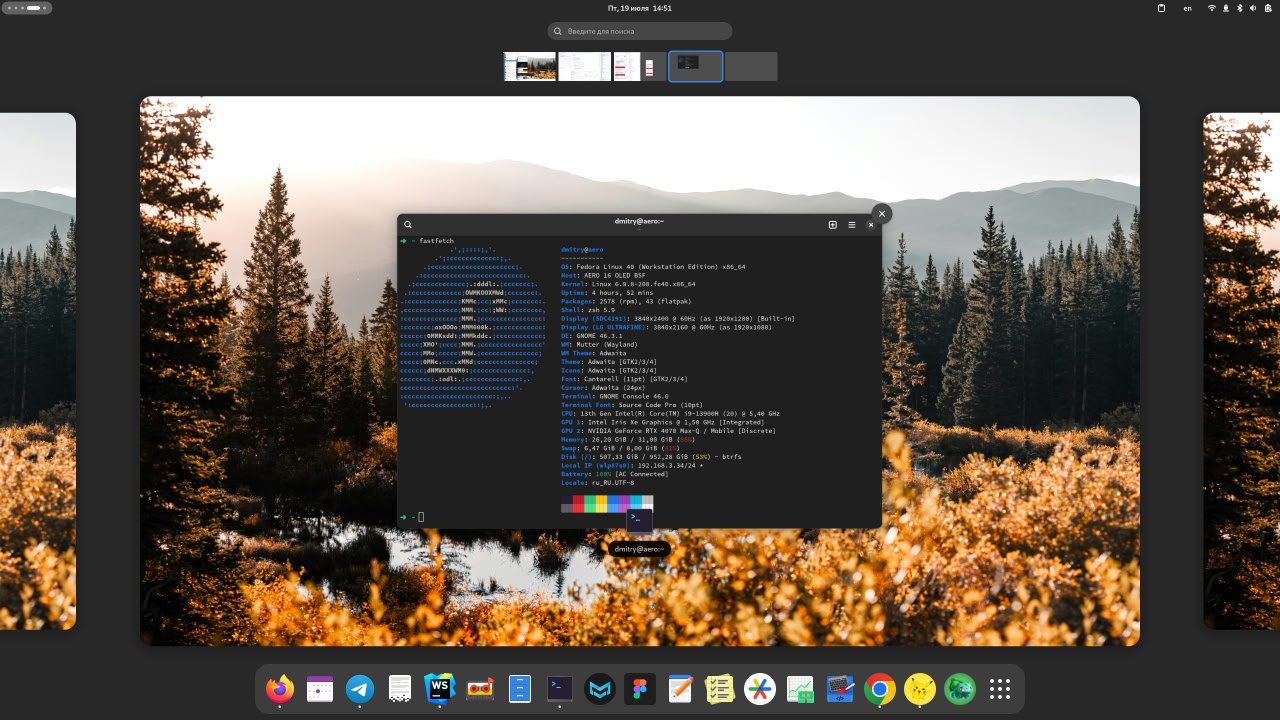Viewport: 1280px width, 720px height.
Task: Click the 'dmitry@aero:~' terminal title bar text
Action: point(639,221)
